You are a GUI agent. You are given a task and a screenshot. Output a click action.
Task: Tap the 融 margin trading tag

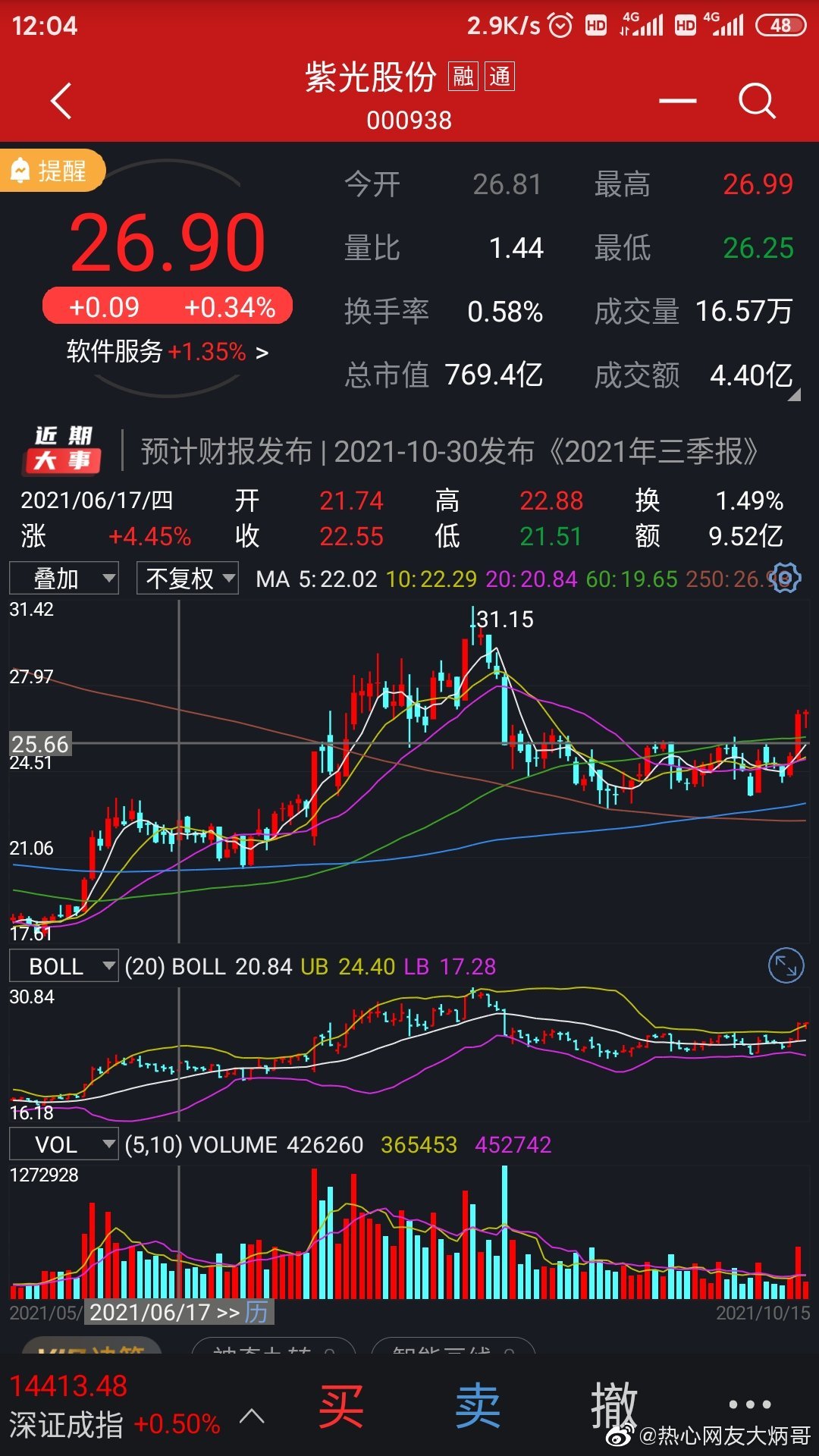[463, 77]
